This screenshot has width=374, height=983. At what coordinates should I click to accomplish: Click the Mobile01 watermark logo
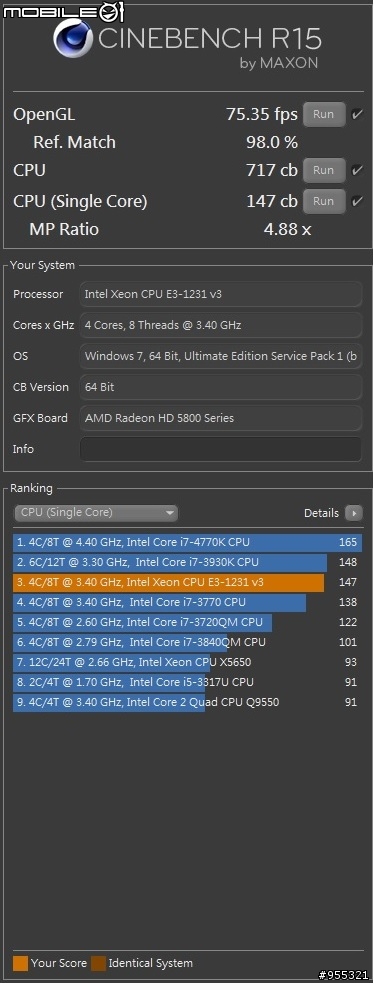pyautogui.click(x=63, y=10)
